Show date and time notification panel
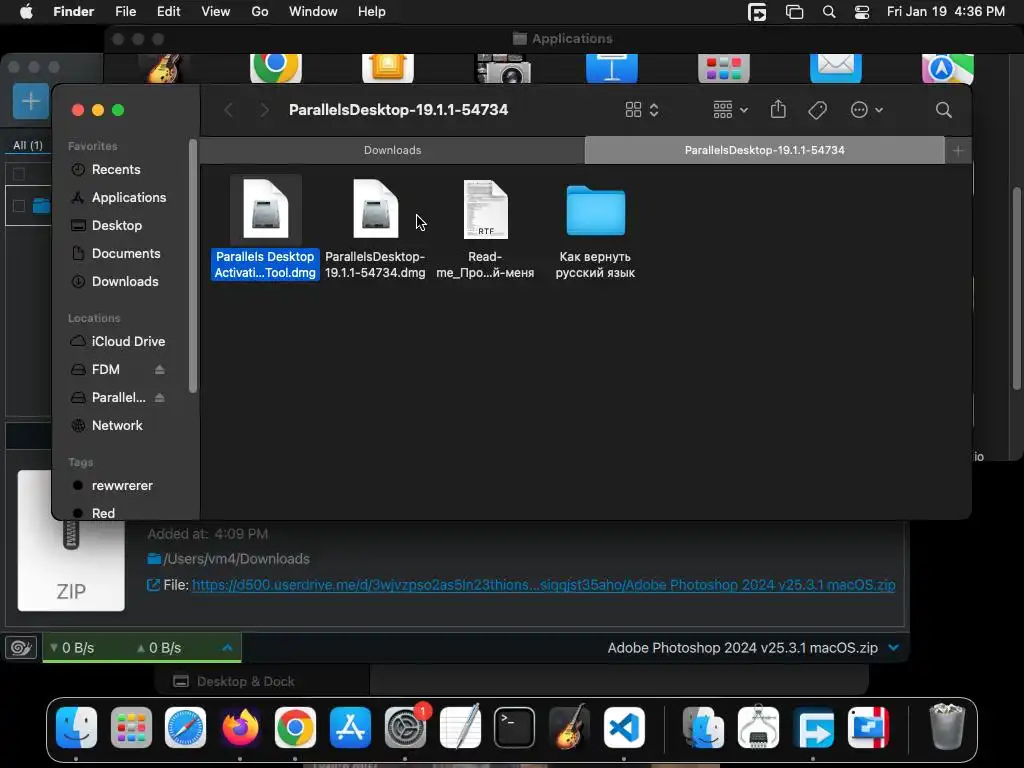The height and width of the screenshot is (768, 1024). pyautogui.click(x=946, y=12)
